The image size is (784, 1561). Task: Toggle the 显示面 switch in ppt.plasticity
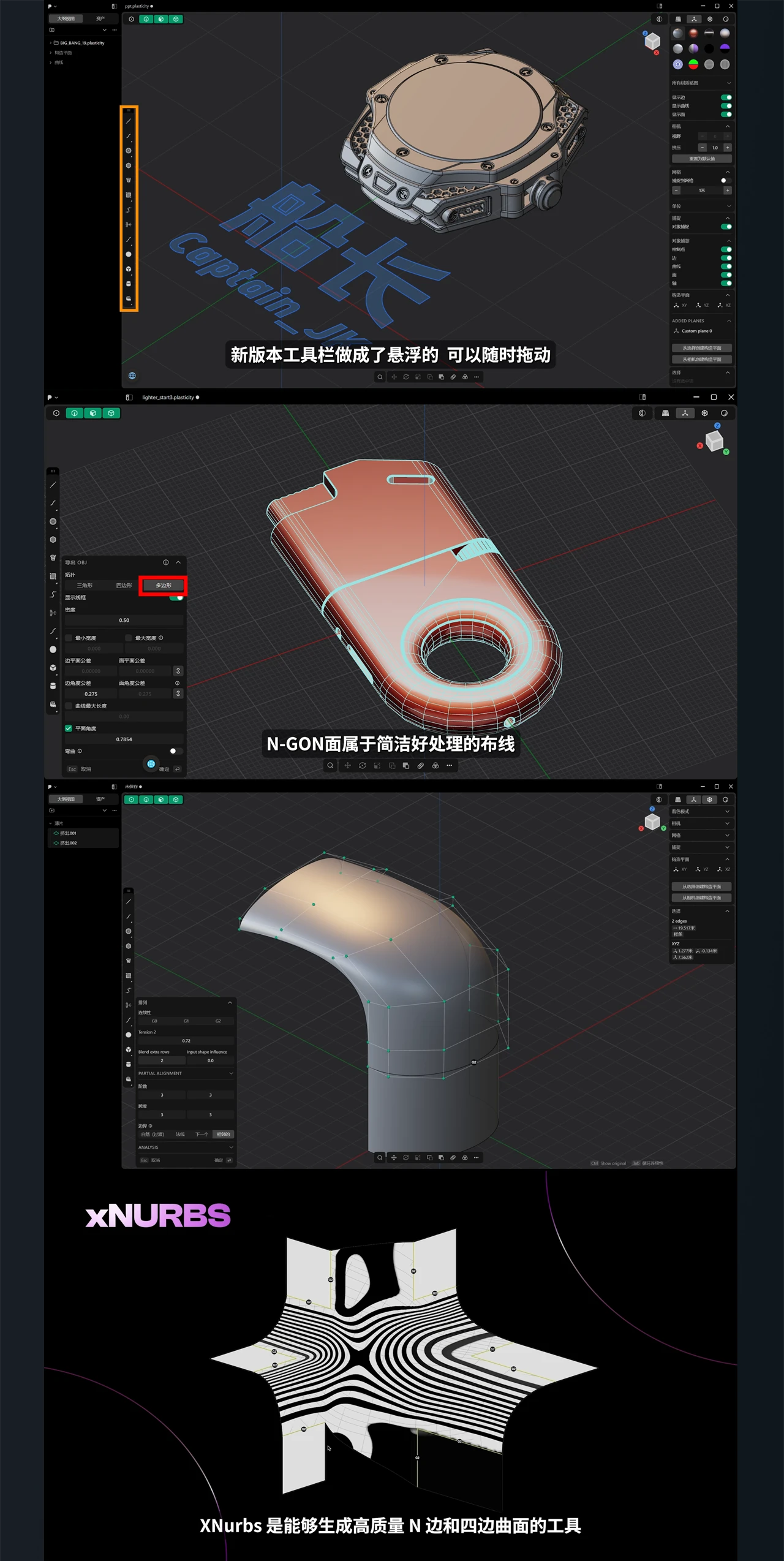pos(726,115)
